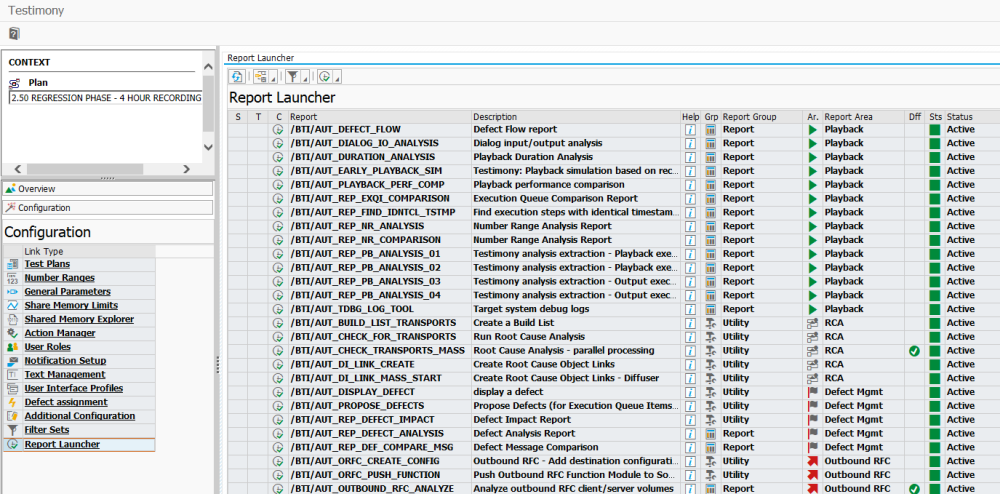Click the User Roles people icon
This screenshot has width=1000, height=494.
12,347
